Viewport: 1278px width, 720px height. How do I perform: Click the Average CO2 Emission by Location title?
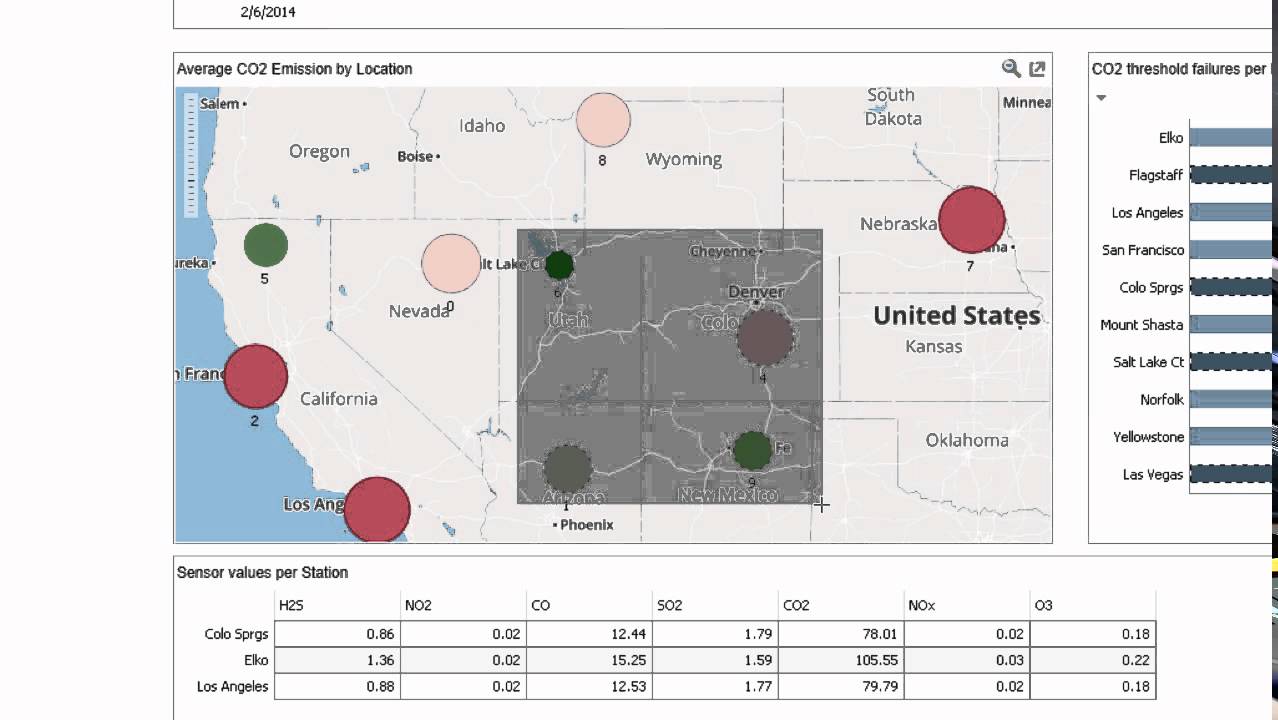pyautogui.click(x=295, y=69)
